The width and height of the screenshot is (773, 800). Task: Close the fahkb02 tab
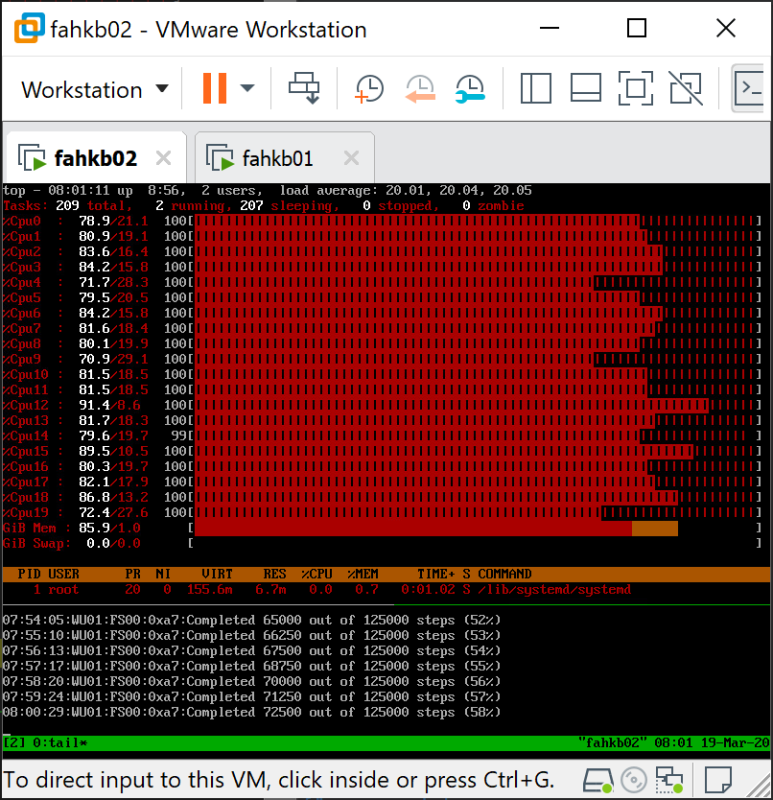pyautogui.click(x=163, y=158)
